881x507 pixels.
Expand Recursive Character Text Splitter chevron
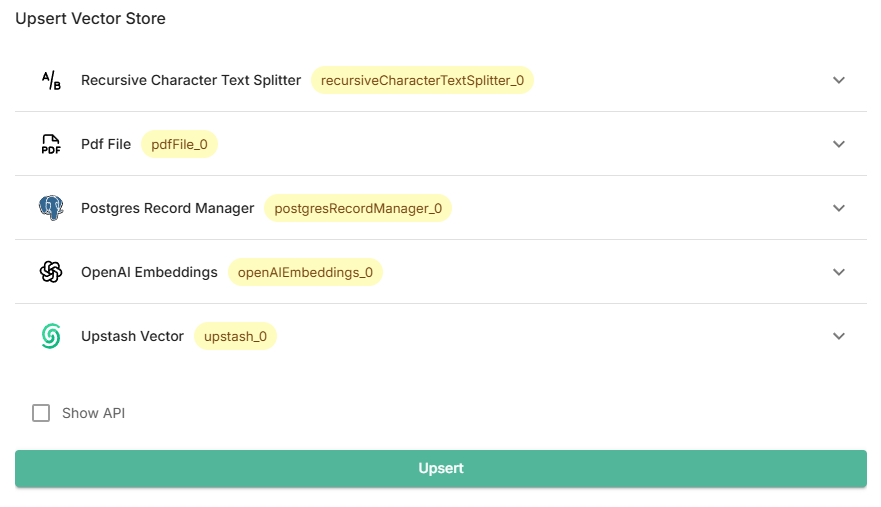tap(839, 80)
